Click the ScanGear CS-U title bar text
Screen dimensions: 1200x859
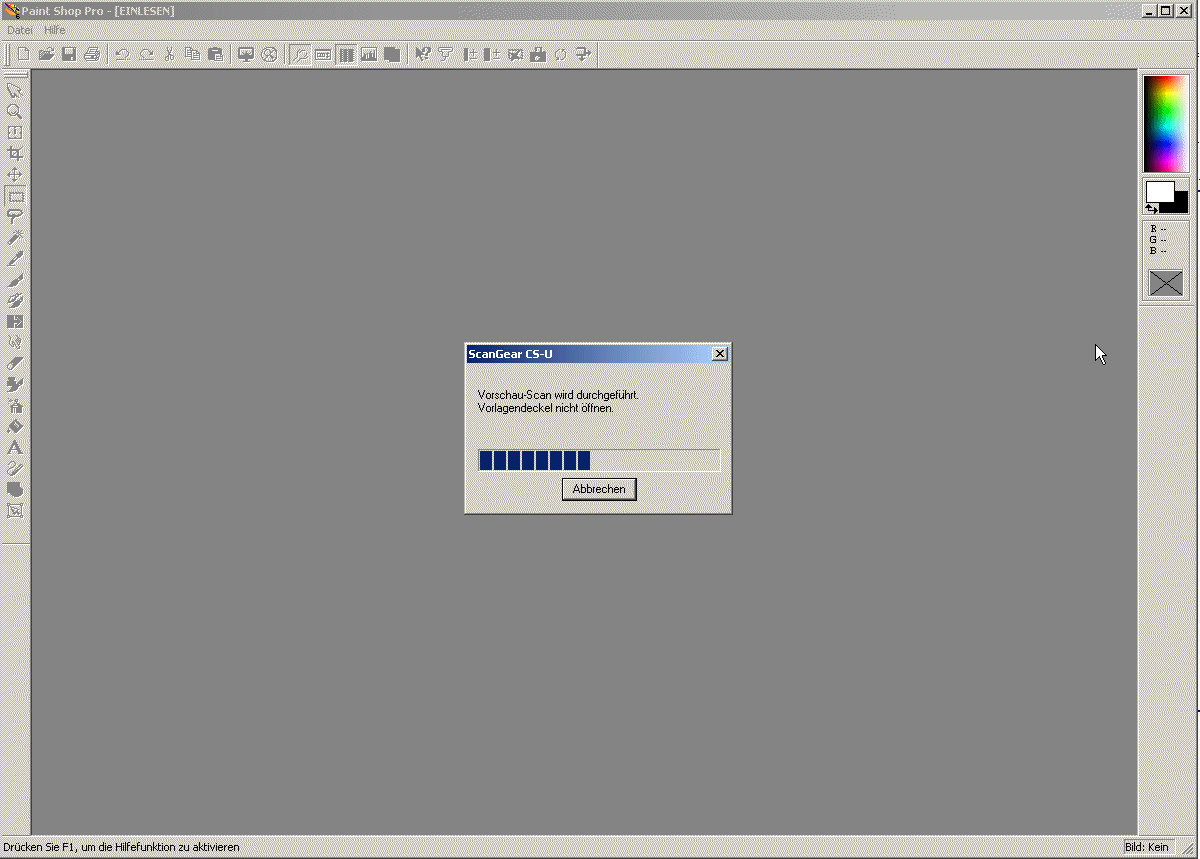coord(510,354)
